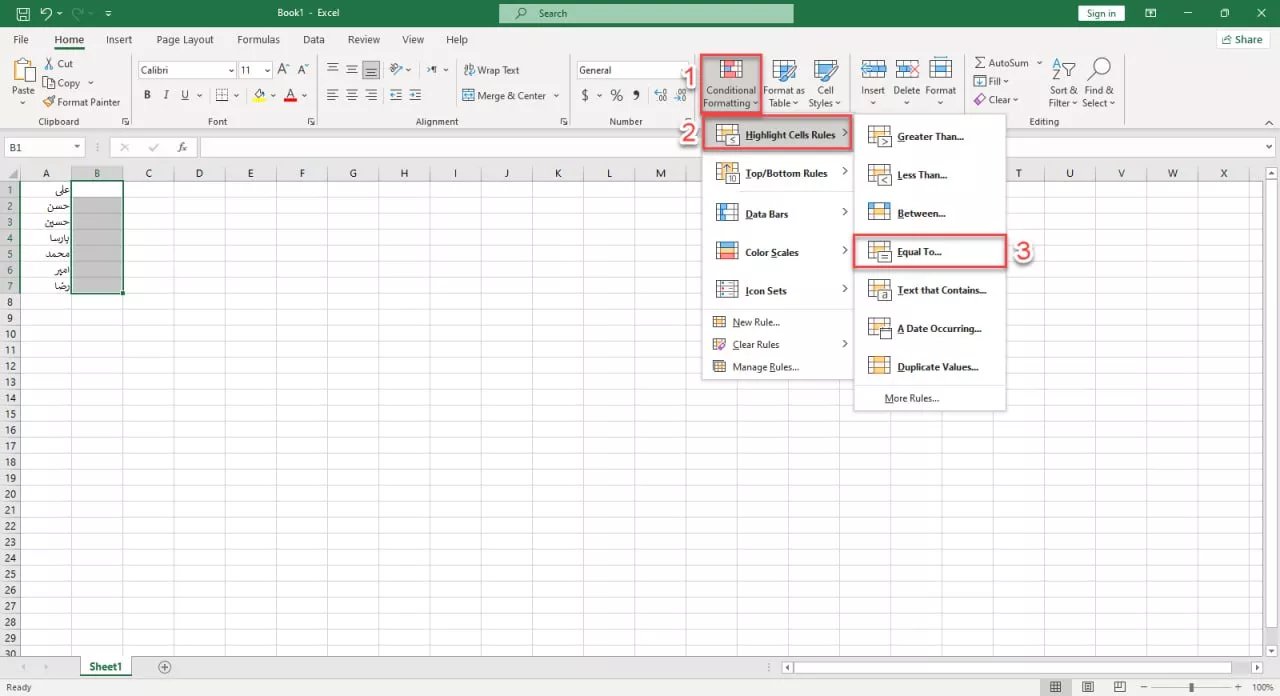Click the Insert Function fx icon
The height and width of the screenshot is (696, 1280).
click(x=182, y=147)
